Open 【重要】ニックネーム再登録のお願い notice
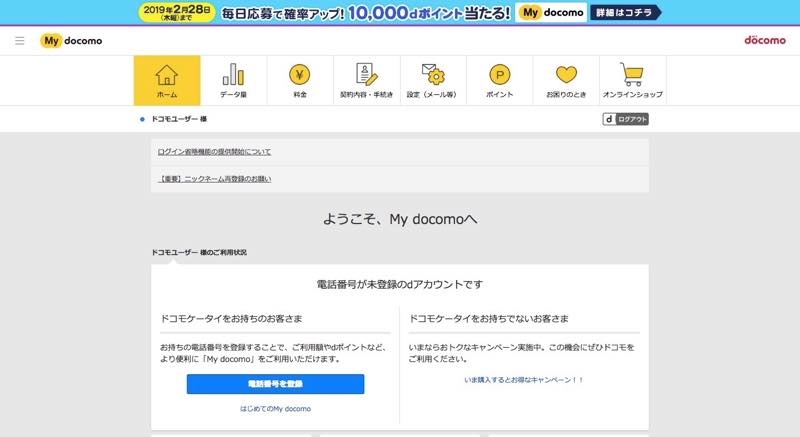This screenshot has height=437, width=800. point(214,179)
